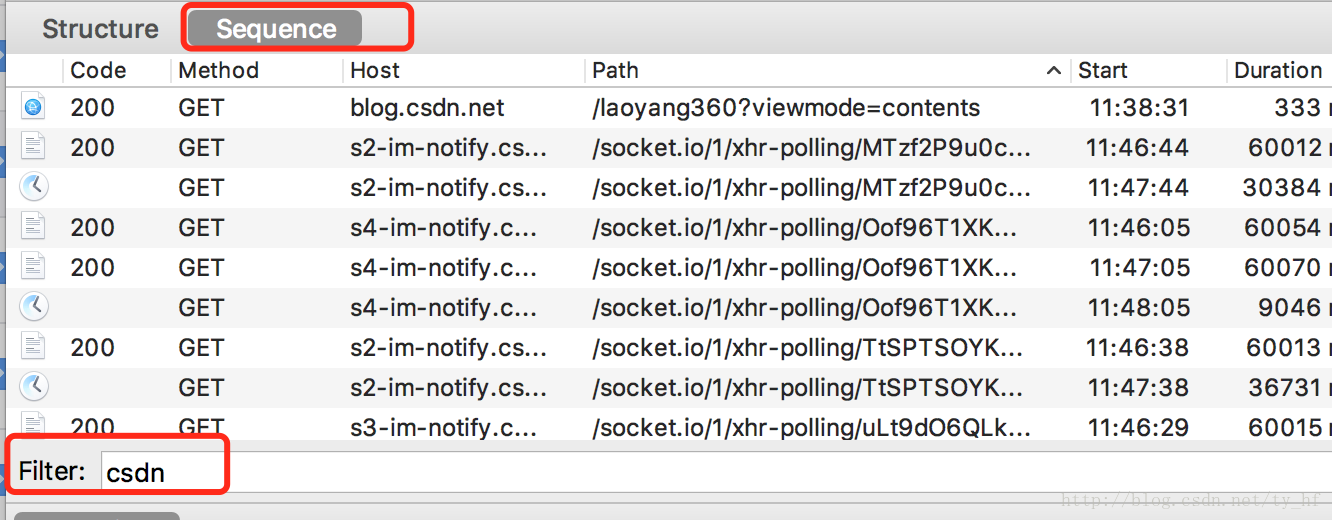Click the Duration column header
Image resolution: width=1332 pixels, height=520 pixels.
(x=1279, y=70)
